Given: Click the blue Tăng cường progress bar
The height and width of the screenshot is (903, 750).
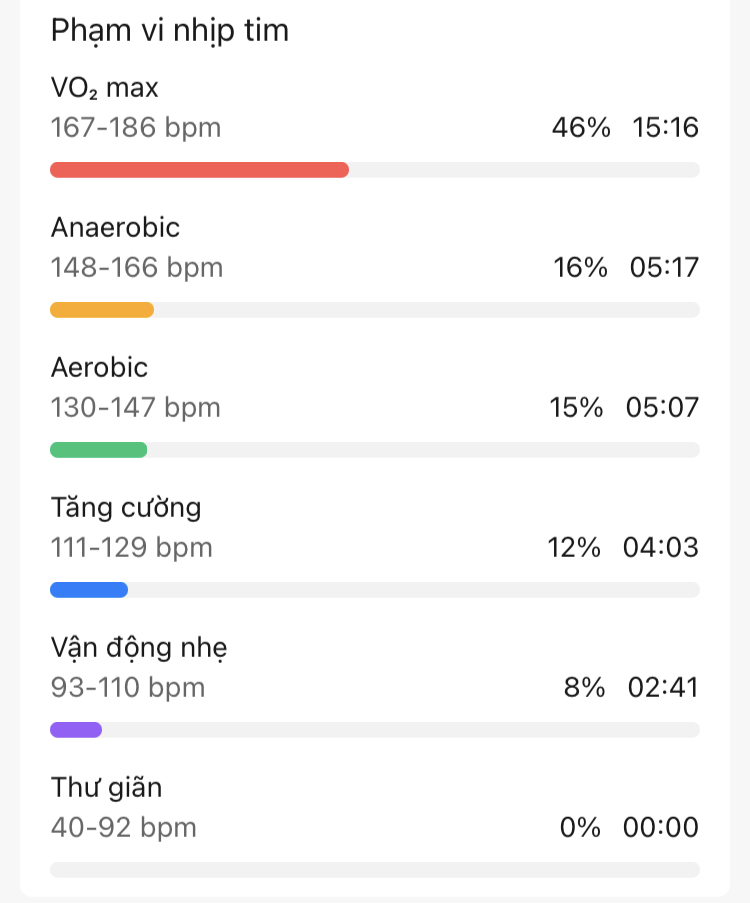Looking at the screenshot, I should pyautogui.click(x=89, y=590).
